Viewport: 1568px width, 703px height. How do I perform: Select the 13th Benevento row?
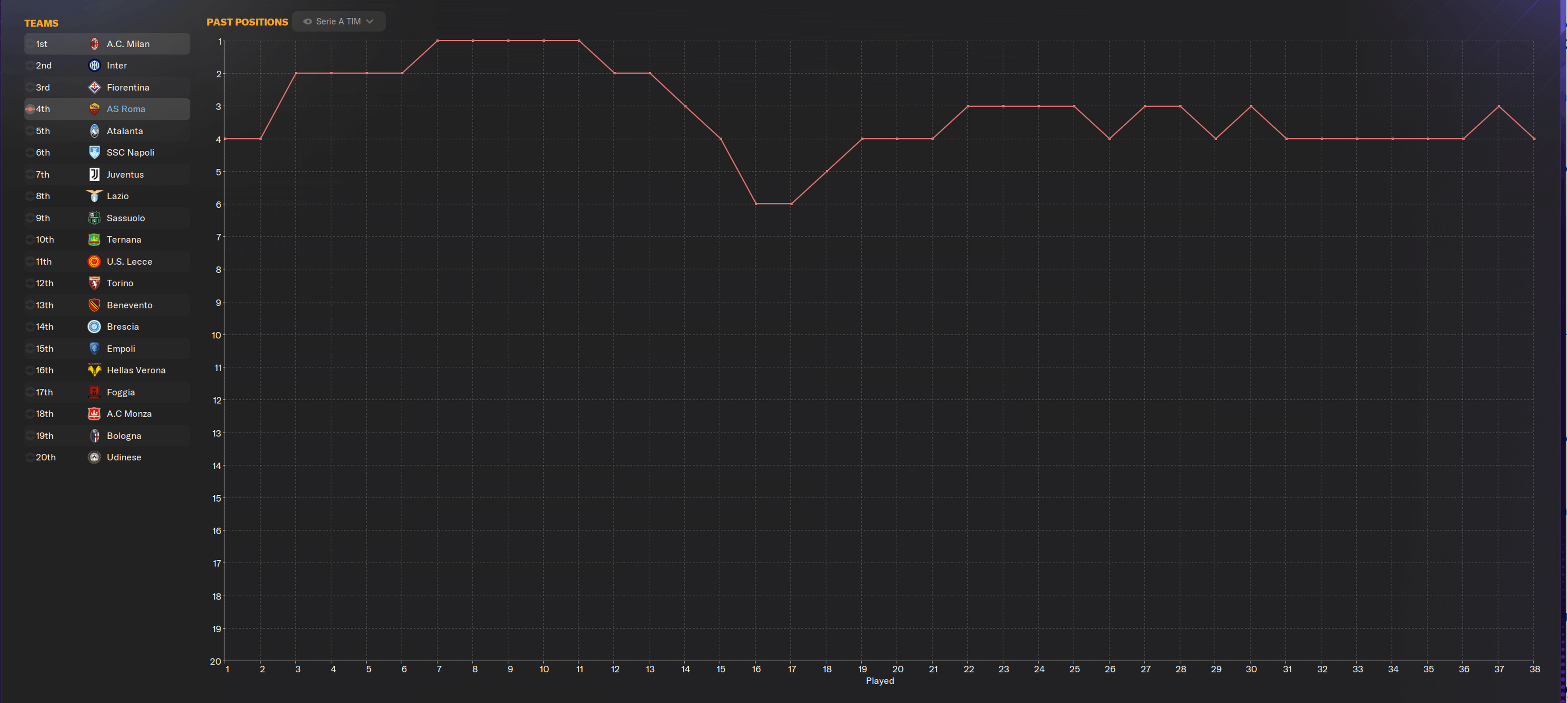pyautogui.click(x=107, y=305)
